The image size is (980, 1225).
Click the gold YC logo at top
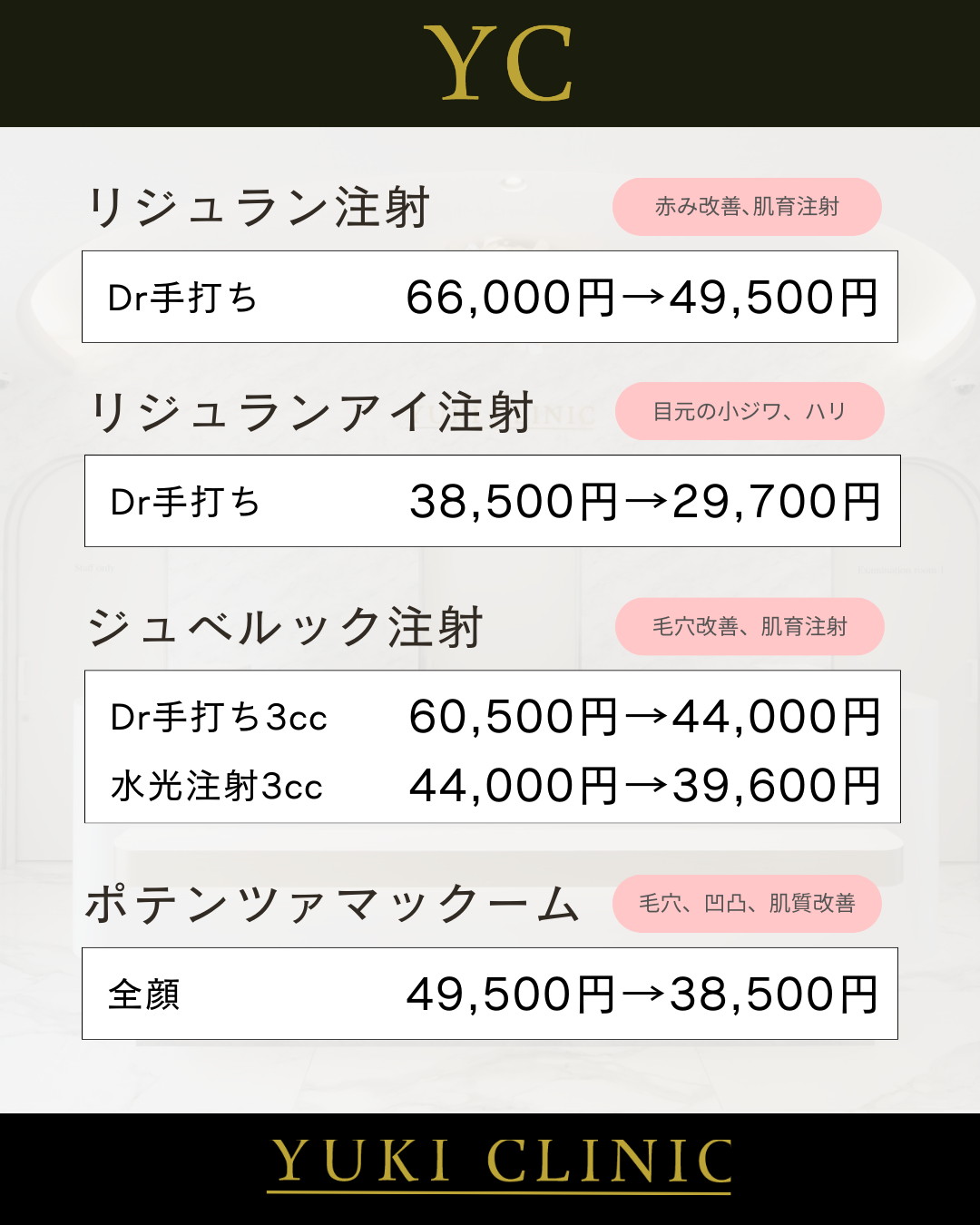pos(498,64)
